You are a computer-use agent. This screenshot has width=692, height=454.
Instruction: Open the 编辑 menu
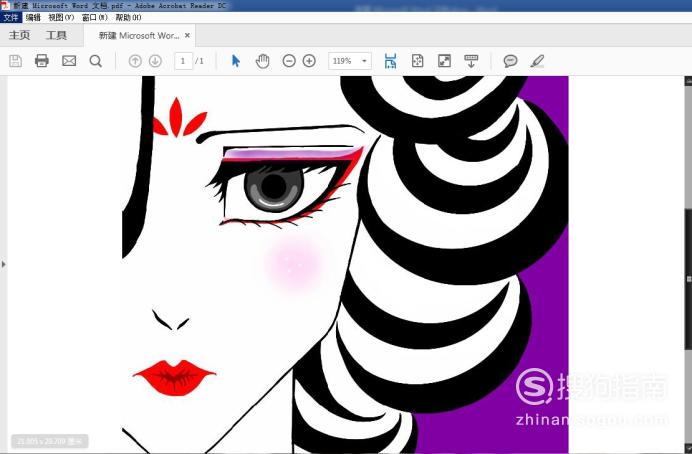pos(33,18)
